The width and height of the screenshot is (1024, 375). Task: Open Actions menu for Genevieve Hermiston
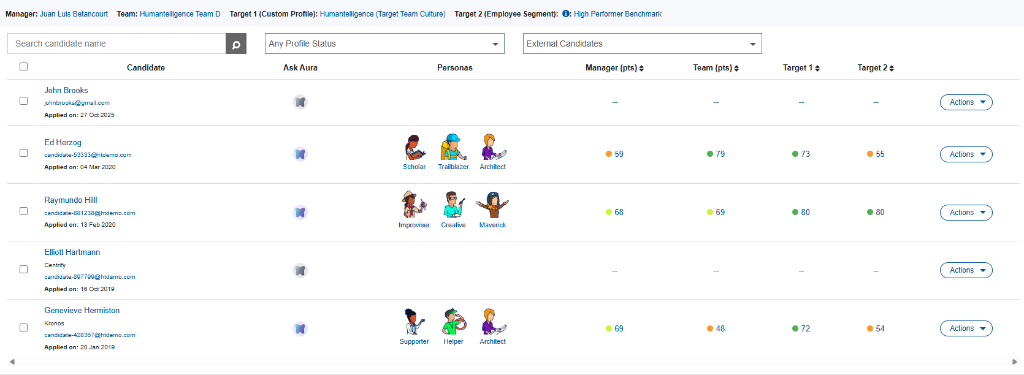pyautogui.click(x=966, y=328)
